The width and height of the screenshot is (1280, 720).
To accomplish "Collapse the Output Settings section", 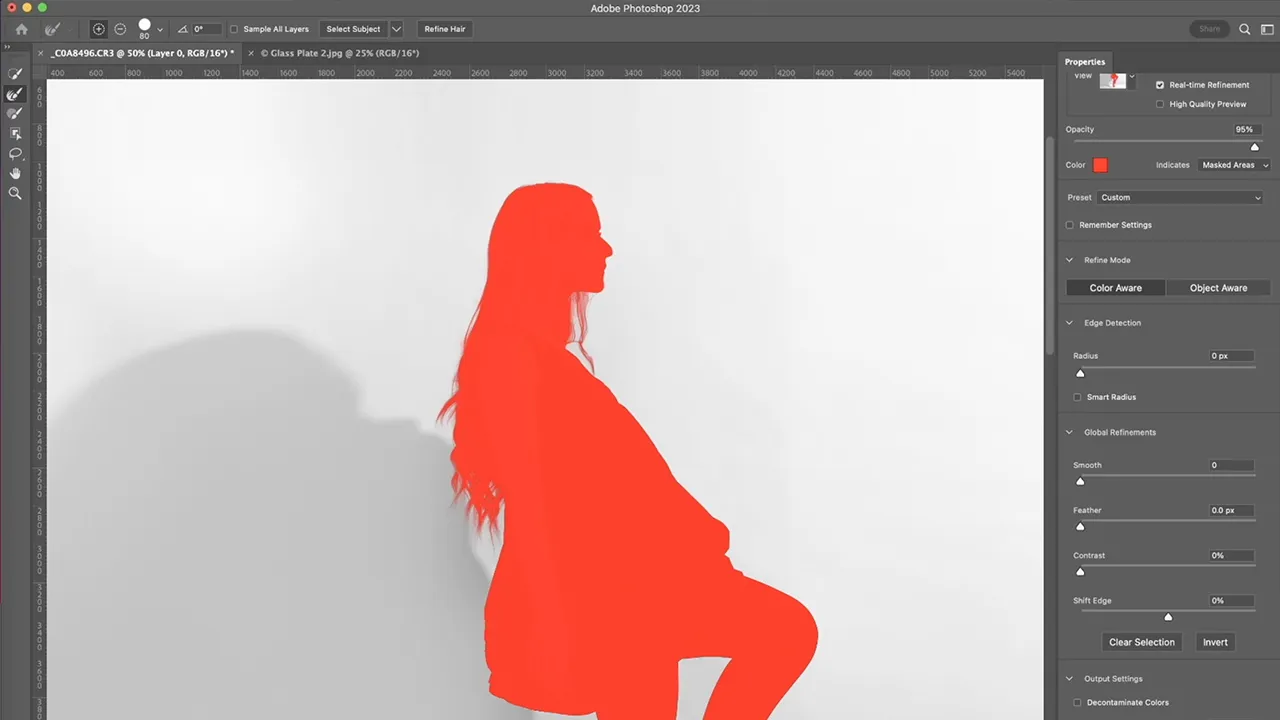I will 1069,679.
